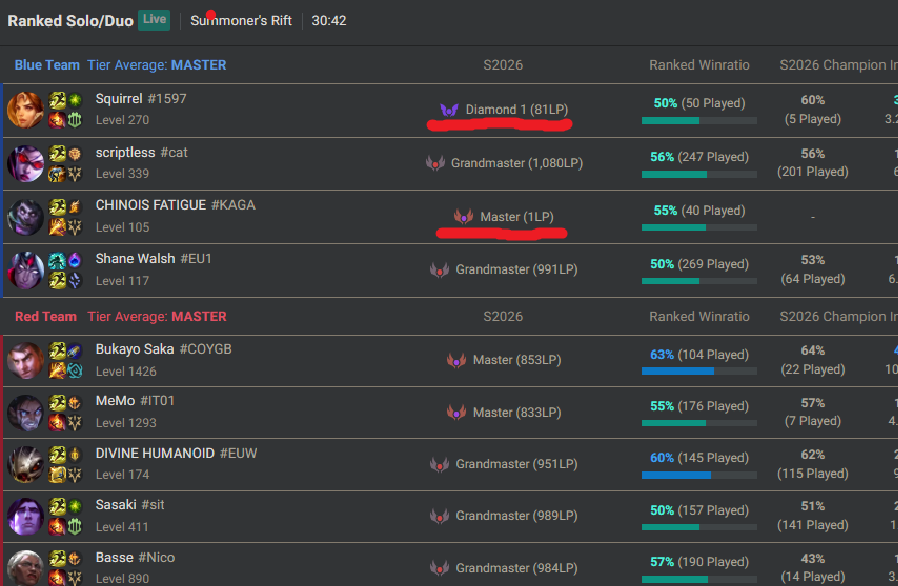Click Basse's champion portrait
The image size is (898, 586).
[25, 567]
